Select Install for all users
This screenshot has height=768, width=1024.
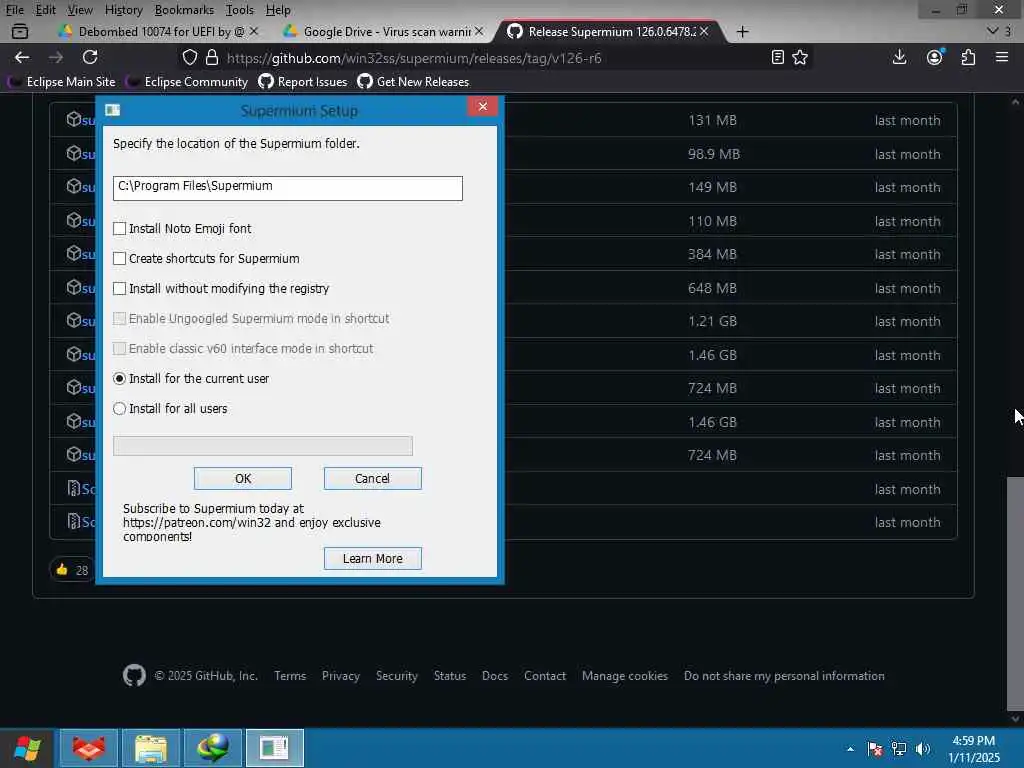point(120,409)
